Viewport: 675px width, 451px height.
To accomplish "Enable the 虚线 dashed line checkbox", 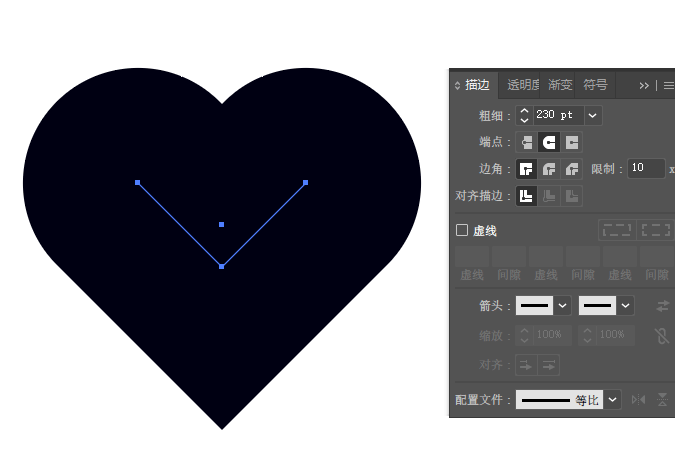I will 462,230.
